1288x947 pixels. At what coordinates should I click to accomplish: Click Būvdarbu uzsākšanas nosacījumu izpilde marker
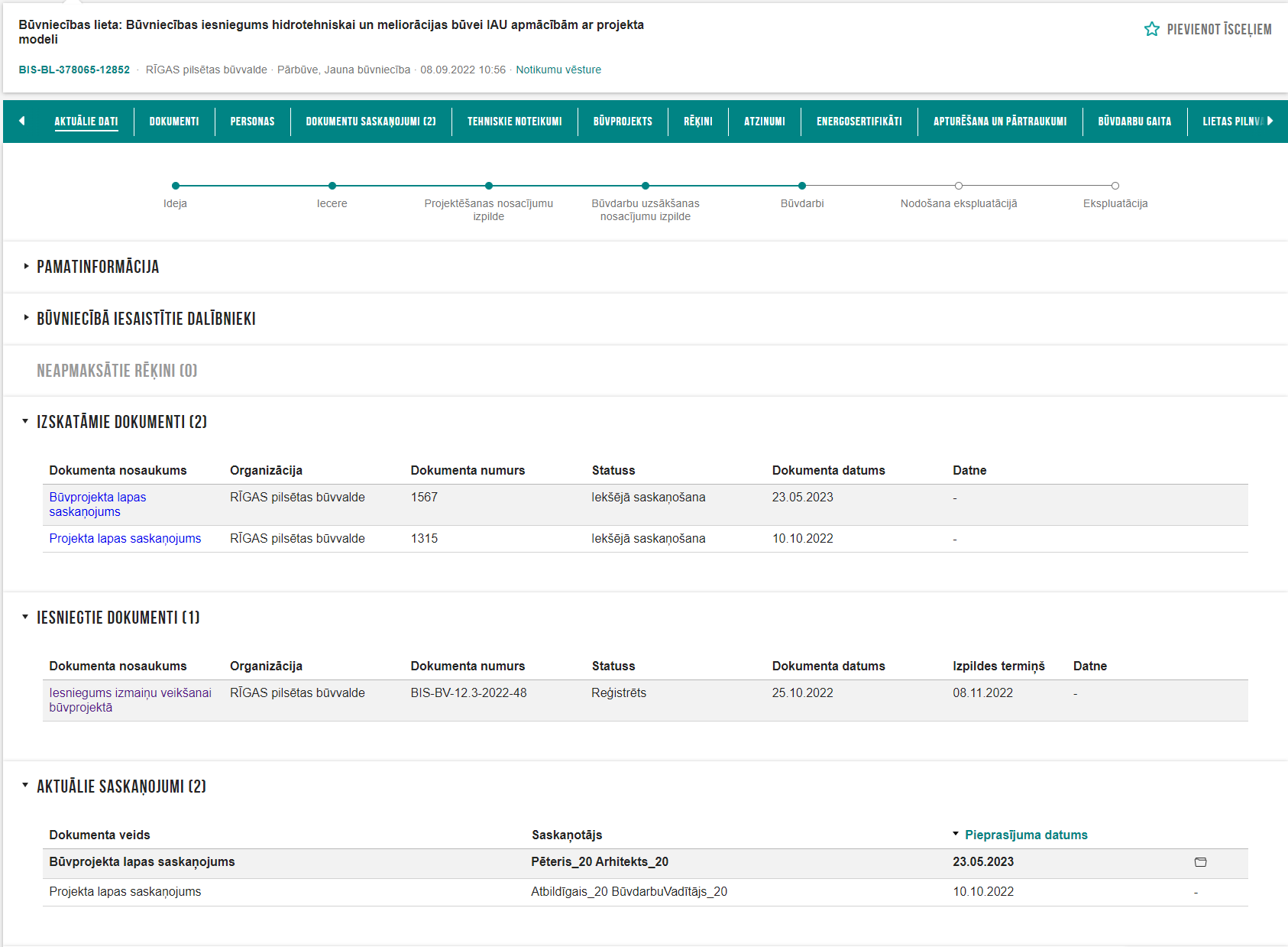tap(646, 186)
